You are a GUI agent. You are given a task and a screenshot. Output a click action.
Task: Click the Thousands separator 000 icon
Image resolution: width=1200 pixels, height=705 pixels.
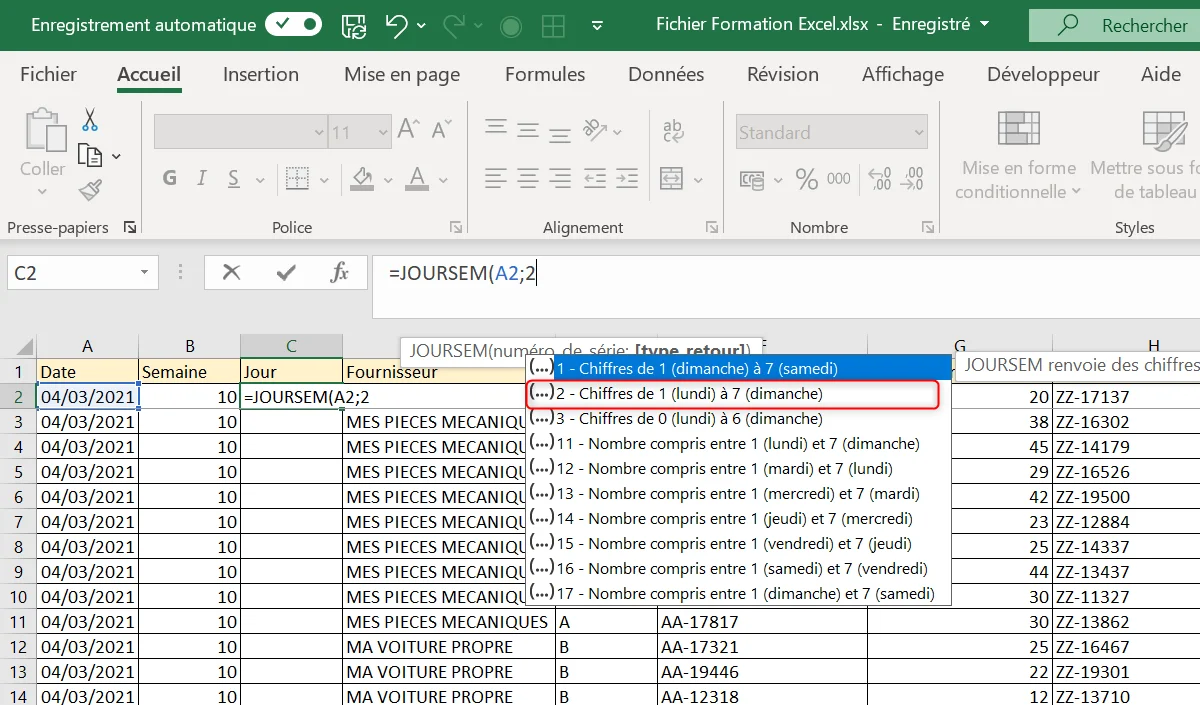point(839,179)
